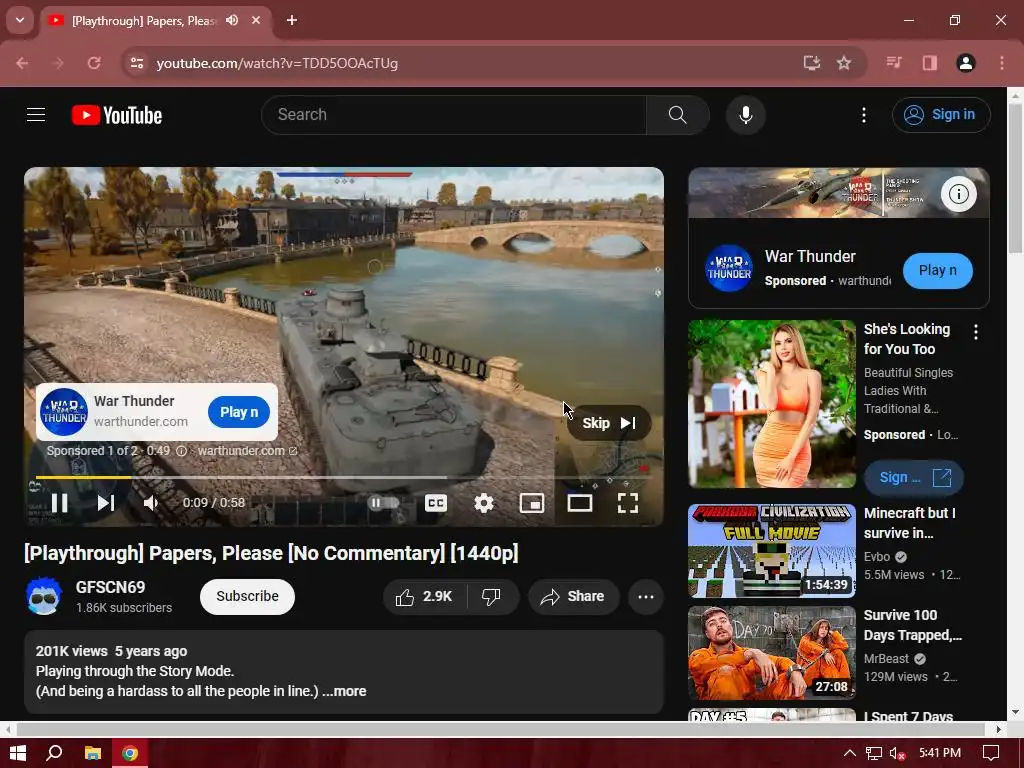Open ad info icon next to Sponsored 1 of 2
The width and height of the screenshot is (1024, 768).
tap(182, 451)
